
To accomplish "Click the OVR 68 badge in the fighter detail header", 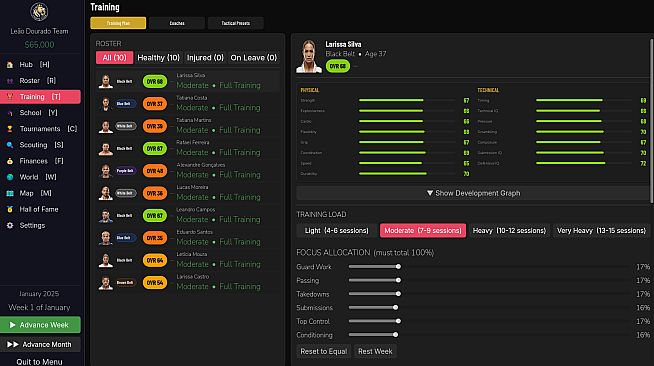I will pyautogui.click(x=337, y=66).
